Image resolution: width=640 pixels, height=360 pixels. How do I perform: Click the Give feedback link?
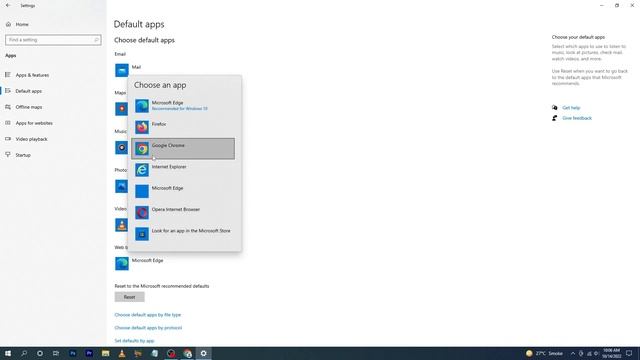click(577, 118)
